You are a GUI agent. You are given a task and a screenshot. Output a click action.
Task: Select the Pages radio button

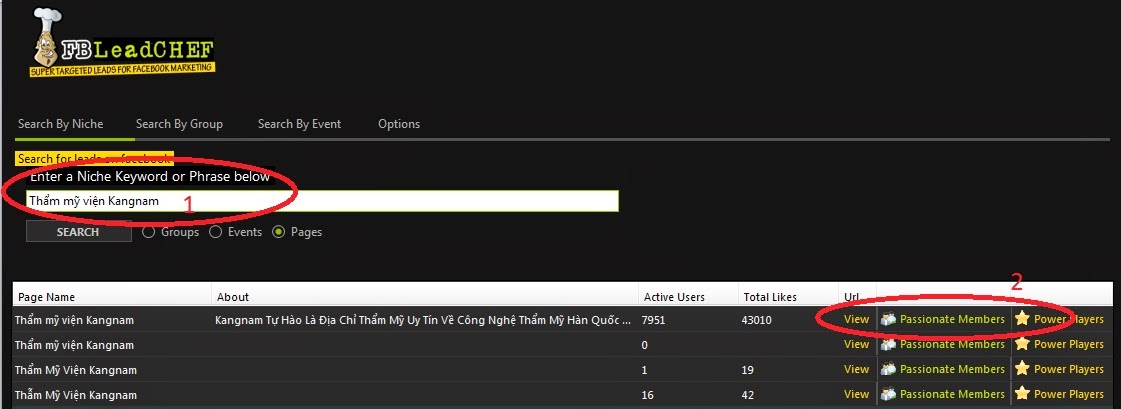279,232
